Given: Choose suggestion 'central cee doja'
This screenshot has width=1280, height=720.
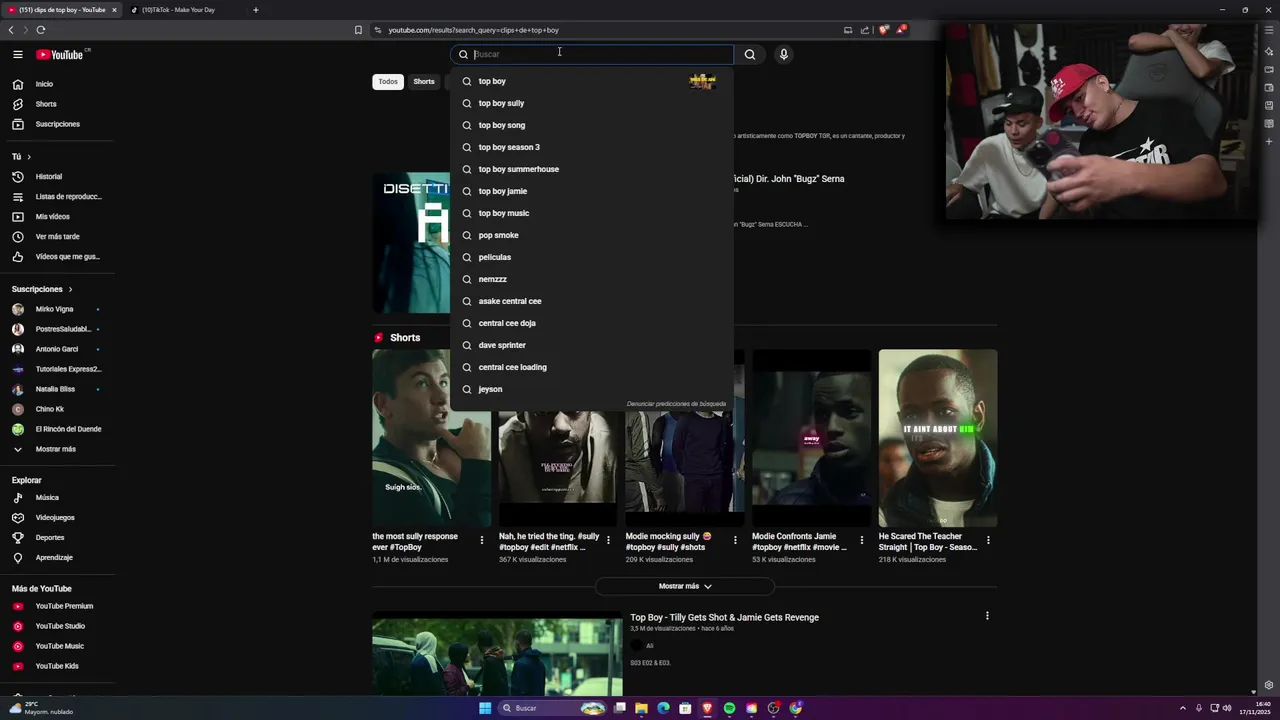Looking at the screenshot, I should 592,323.
